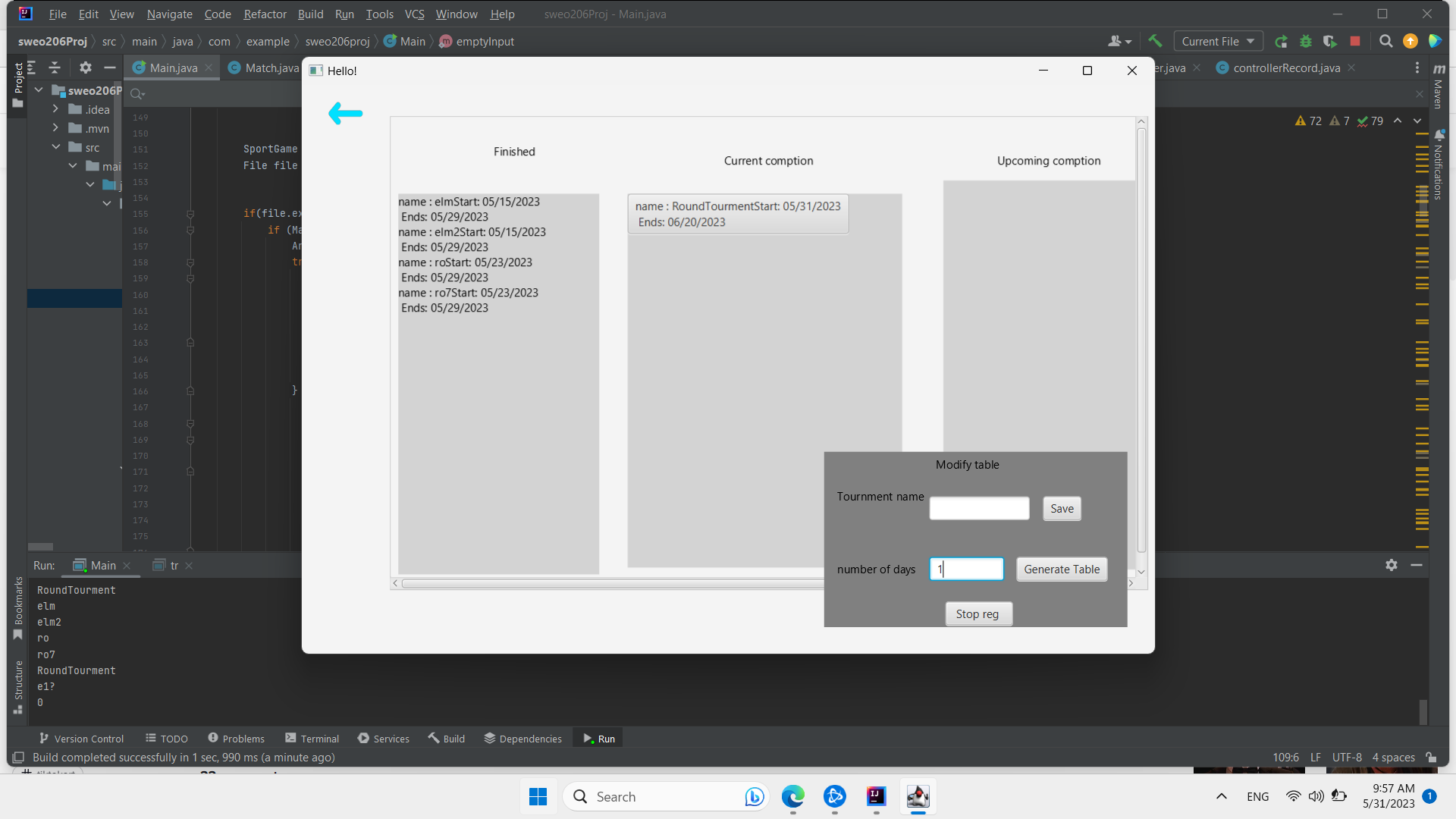Open the Current File run configuration dropdown

(x=1217, y=41)
